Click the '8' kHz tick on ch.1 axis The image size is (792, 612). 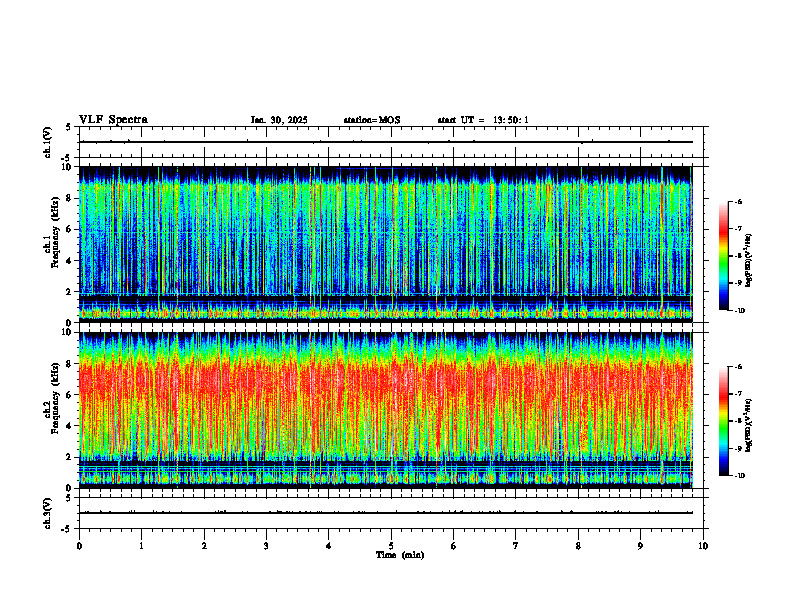[70, 198]
